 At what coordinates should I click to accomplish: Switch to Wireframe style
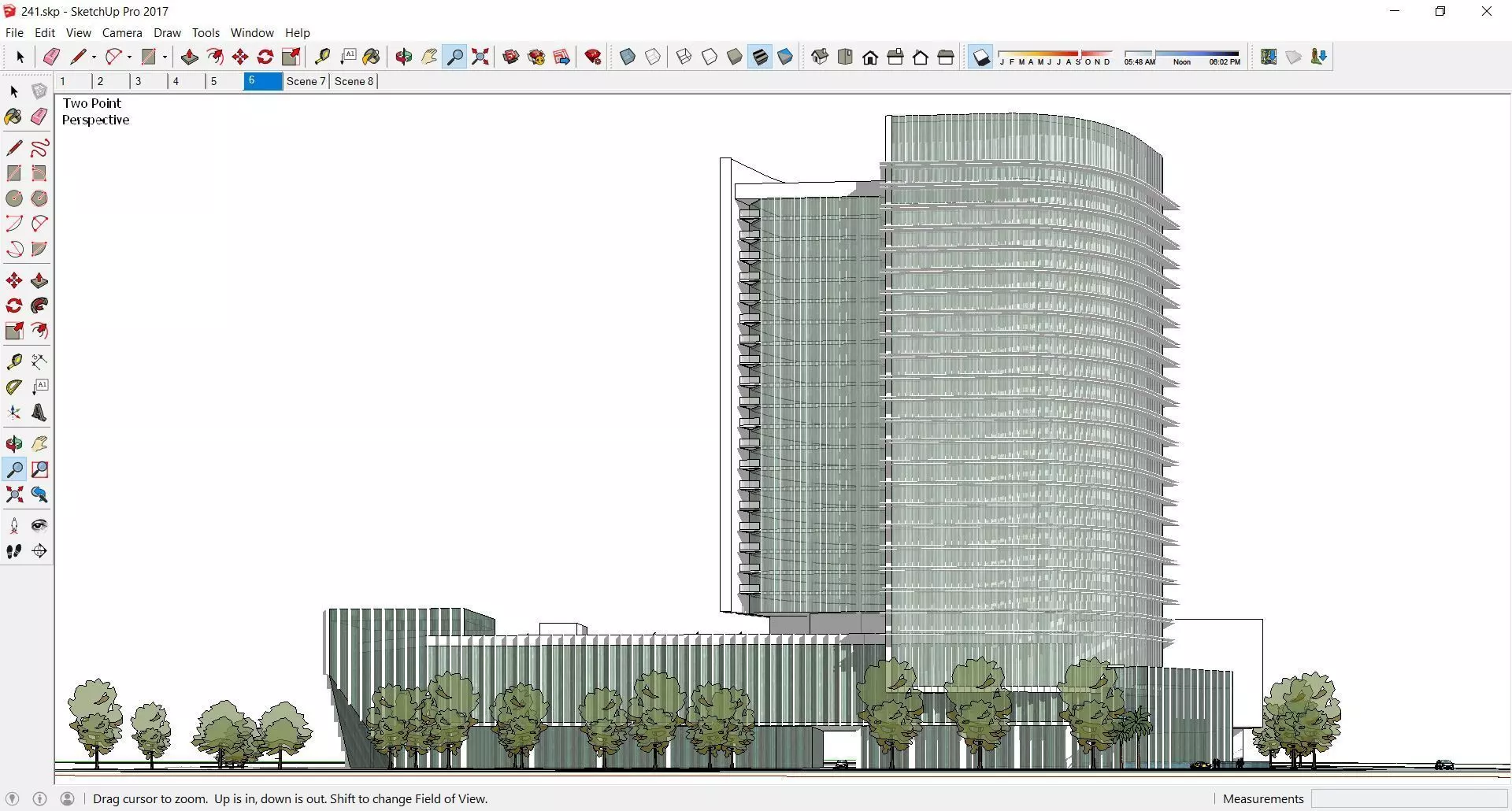684,57
